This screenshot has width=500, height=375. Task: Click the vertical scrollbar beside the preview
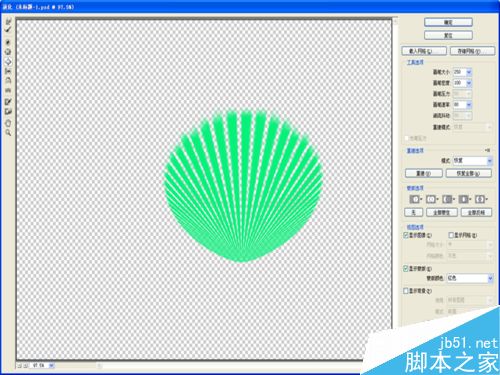[395, 173]
